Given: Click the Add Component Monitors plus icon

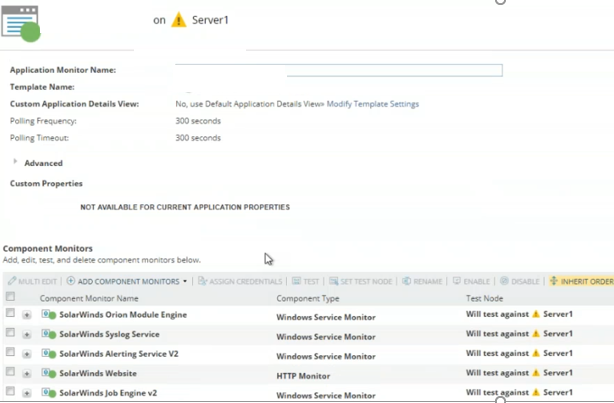Looking at the screenshot, I should 70,281.
